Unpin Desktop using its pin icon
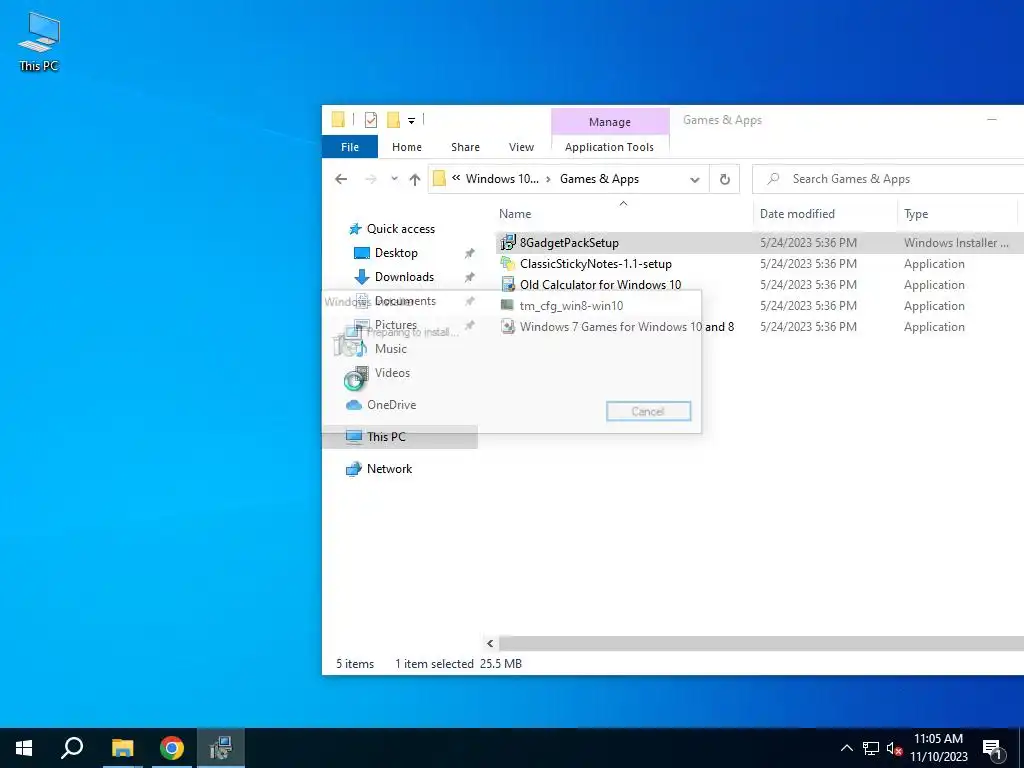1024x768 pixels. 469,253
